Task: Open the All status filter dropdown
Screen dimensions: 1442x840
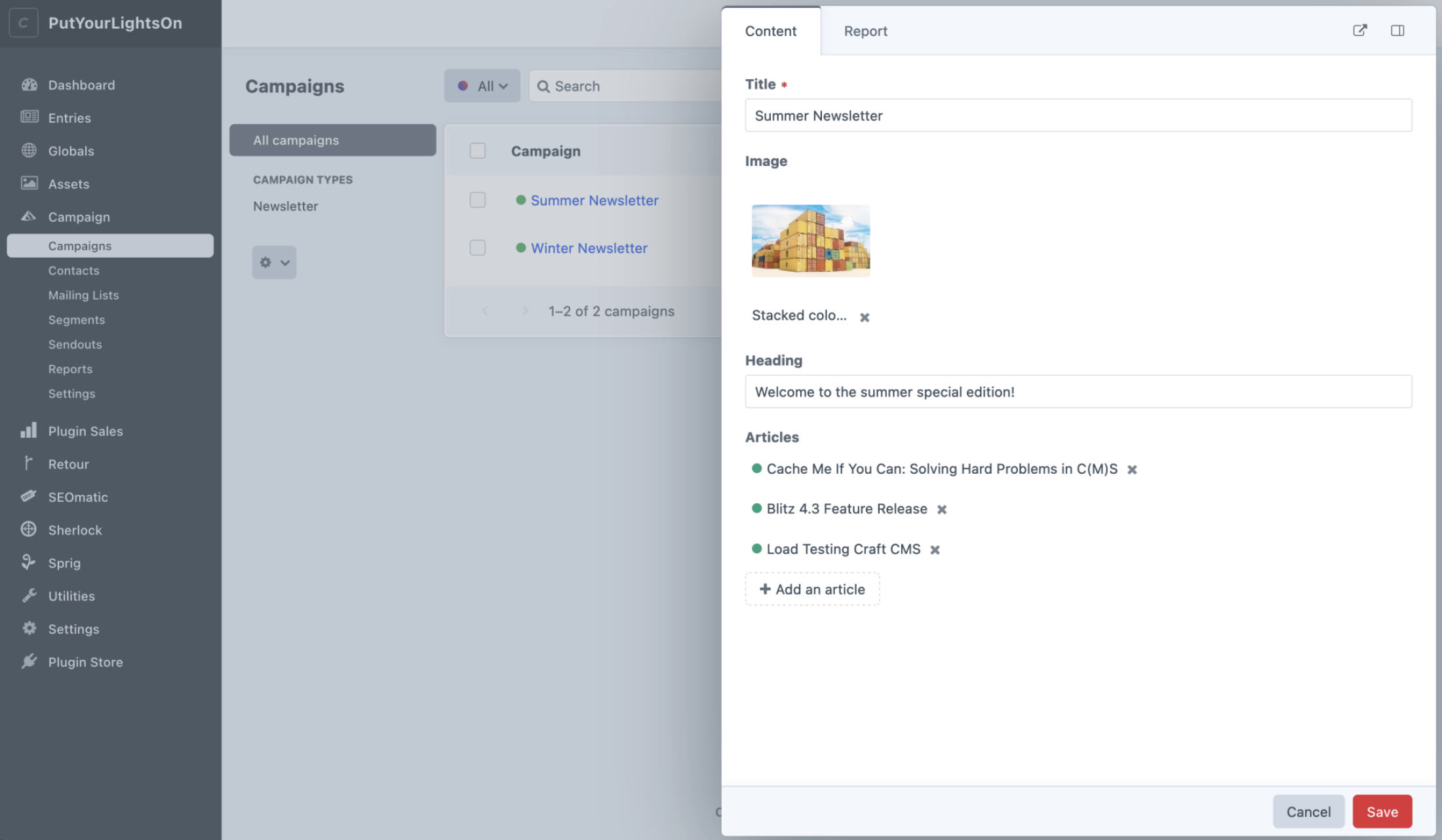Action: click(482, 86)
